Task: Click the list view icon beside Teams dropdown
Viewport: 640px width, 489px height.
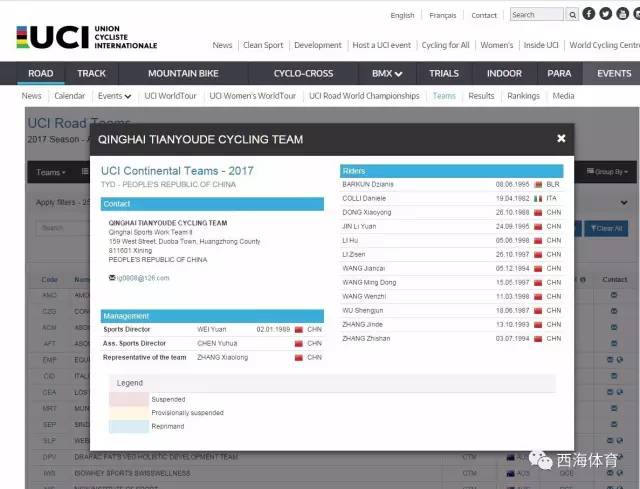Action: [x=85, y=171]
